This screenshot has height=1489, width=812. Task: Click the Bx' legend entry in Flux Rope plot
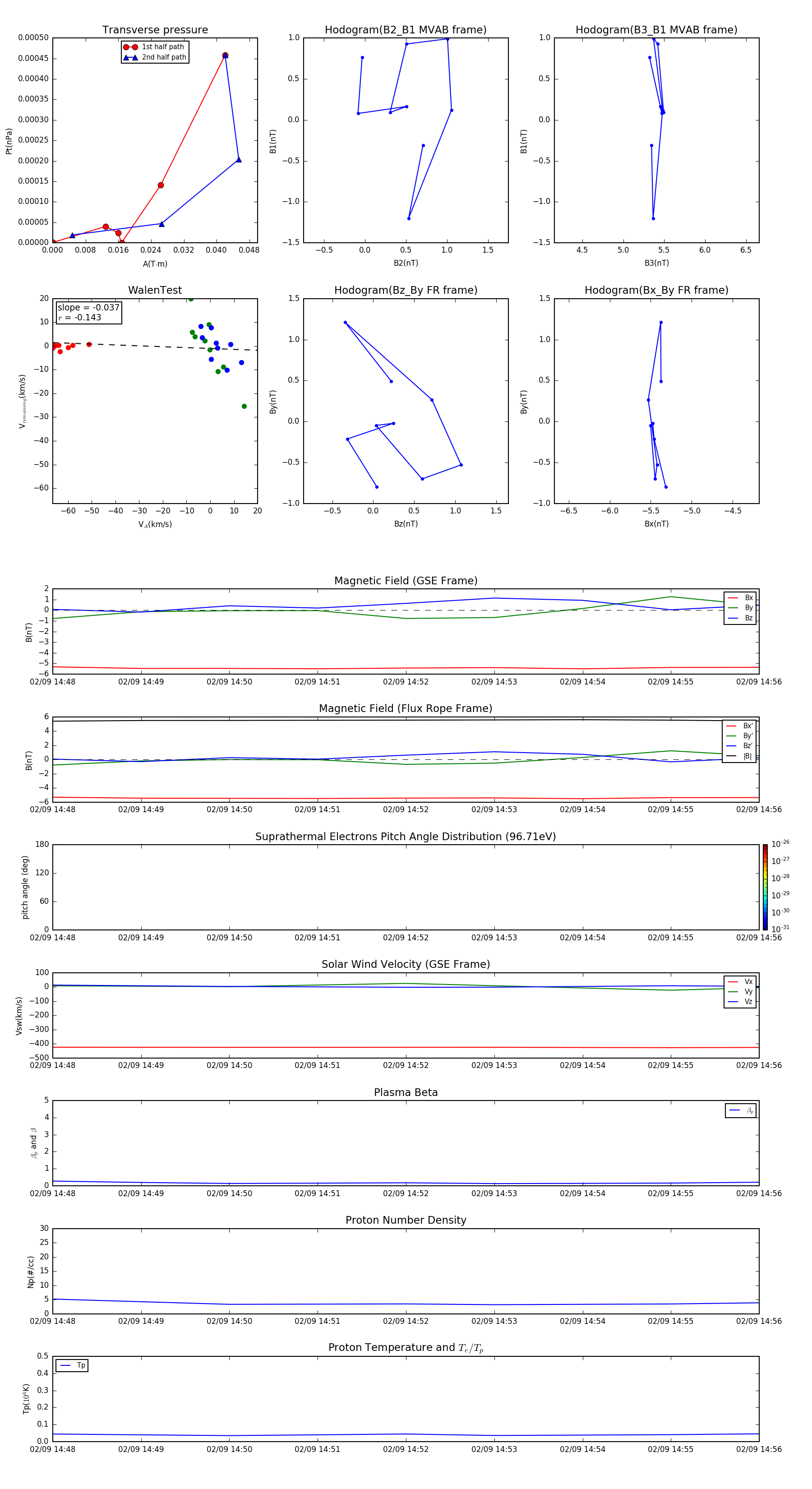(739, 726)
